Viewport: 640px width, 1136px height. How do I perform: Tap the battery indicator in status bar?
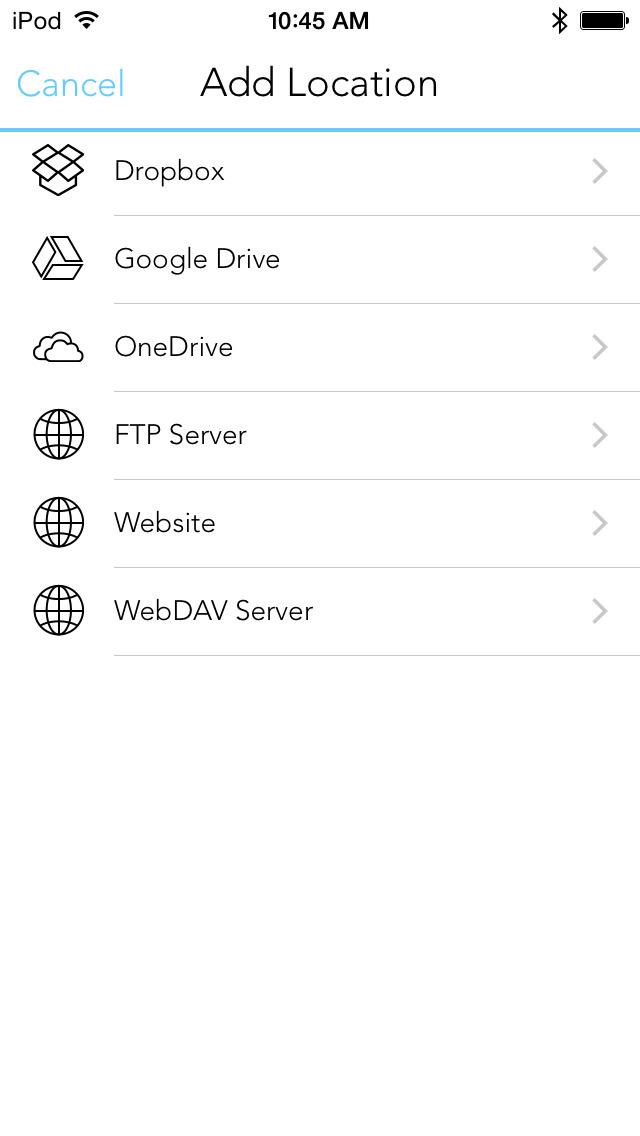(x=603, y=20)
